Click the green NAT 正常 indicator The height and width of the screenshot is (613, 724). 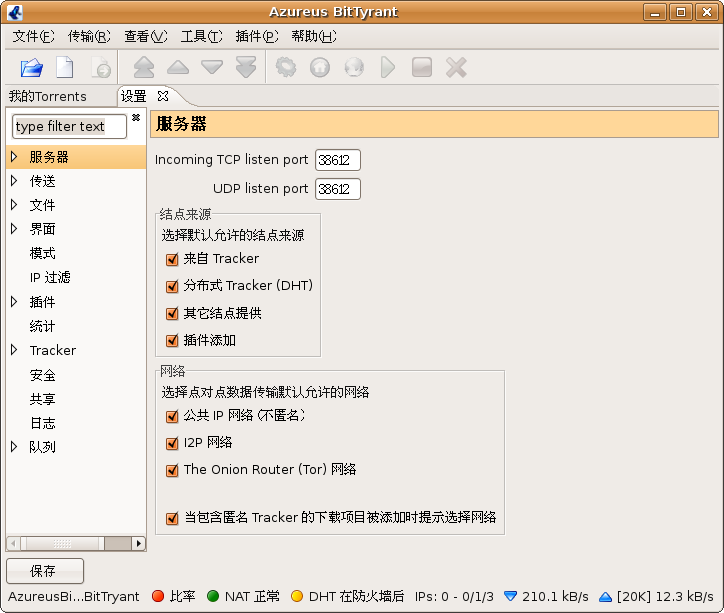213,596
